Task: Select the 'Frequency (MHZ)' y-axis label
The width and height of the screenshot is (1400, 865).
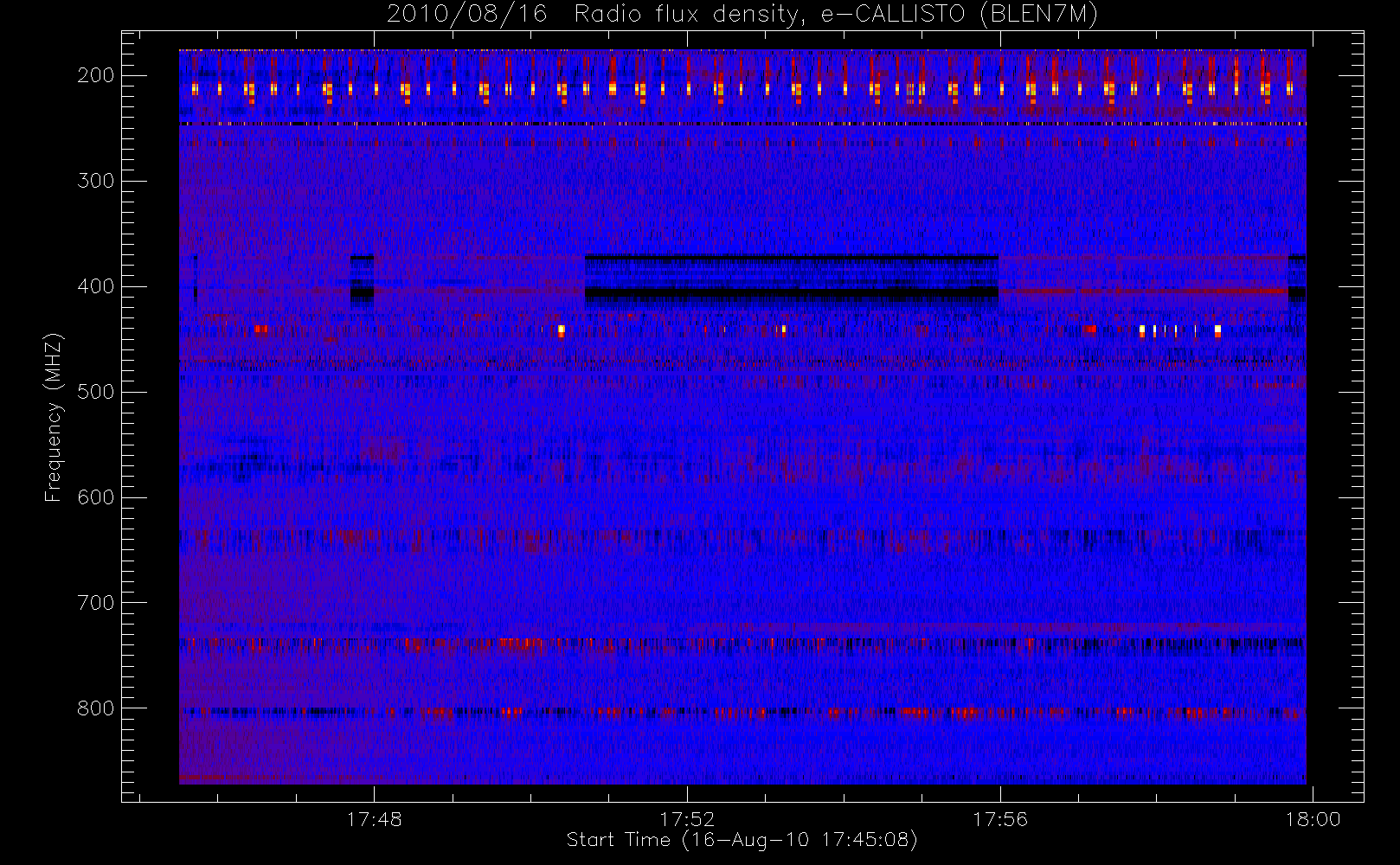Action: pyautogui.click(x=54, y=418)
